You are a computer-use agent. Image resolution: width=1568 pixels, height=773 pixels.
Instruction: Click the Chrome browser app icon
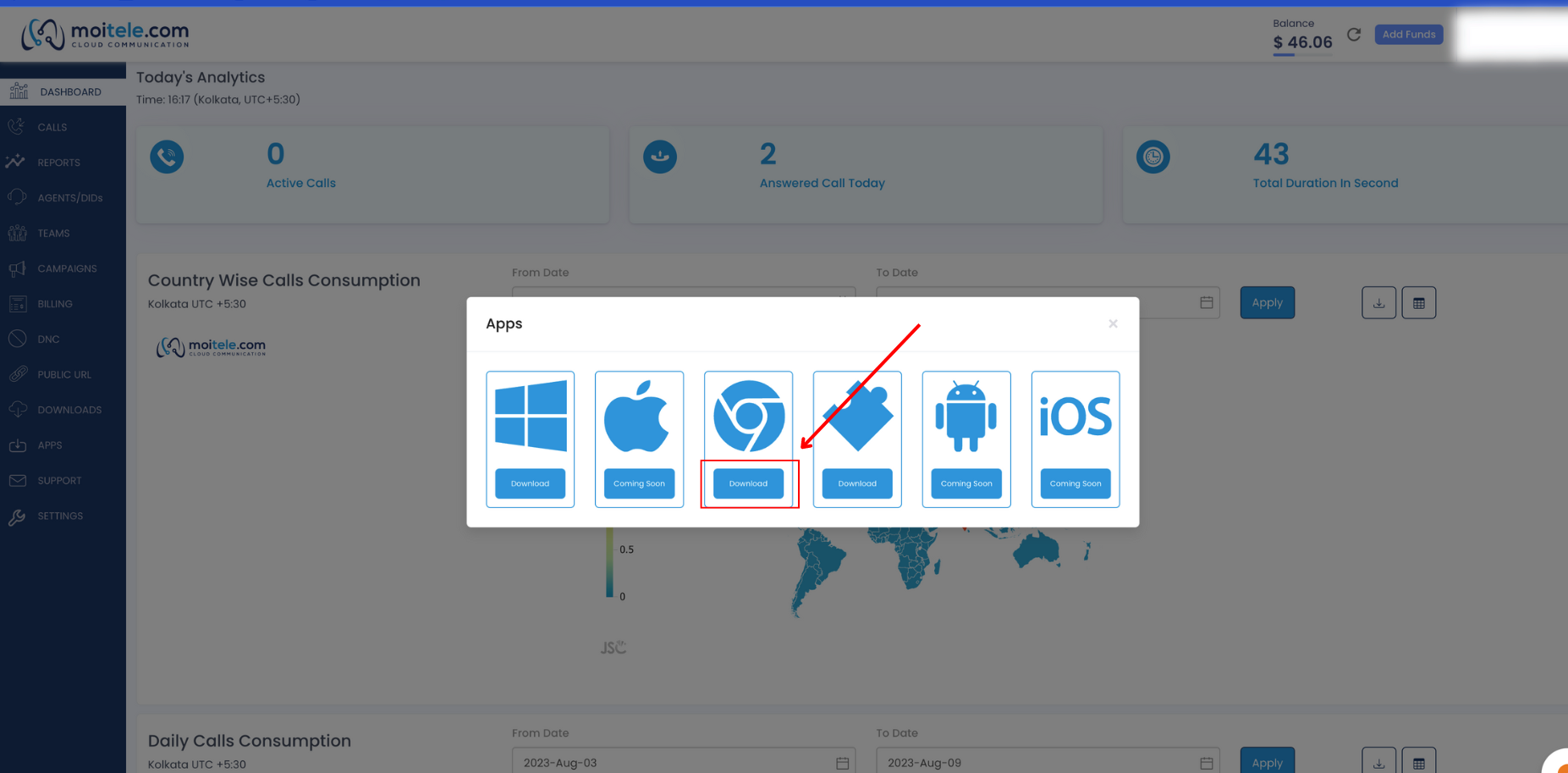click(749, 416)
